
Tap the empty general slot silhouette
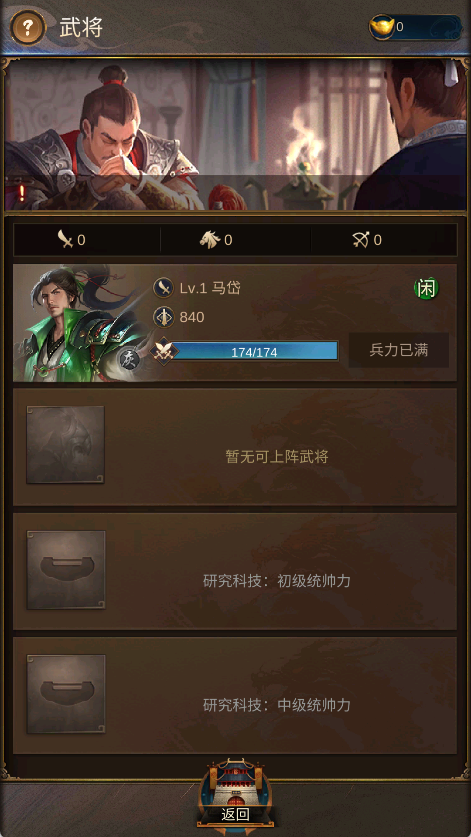66,445
